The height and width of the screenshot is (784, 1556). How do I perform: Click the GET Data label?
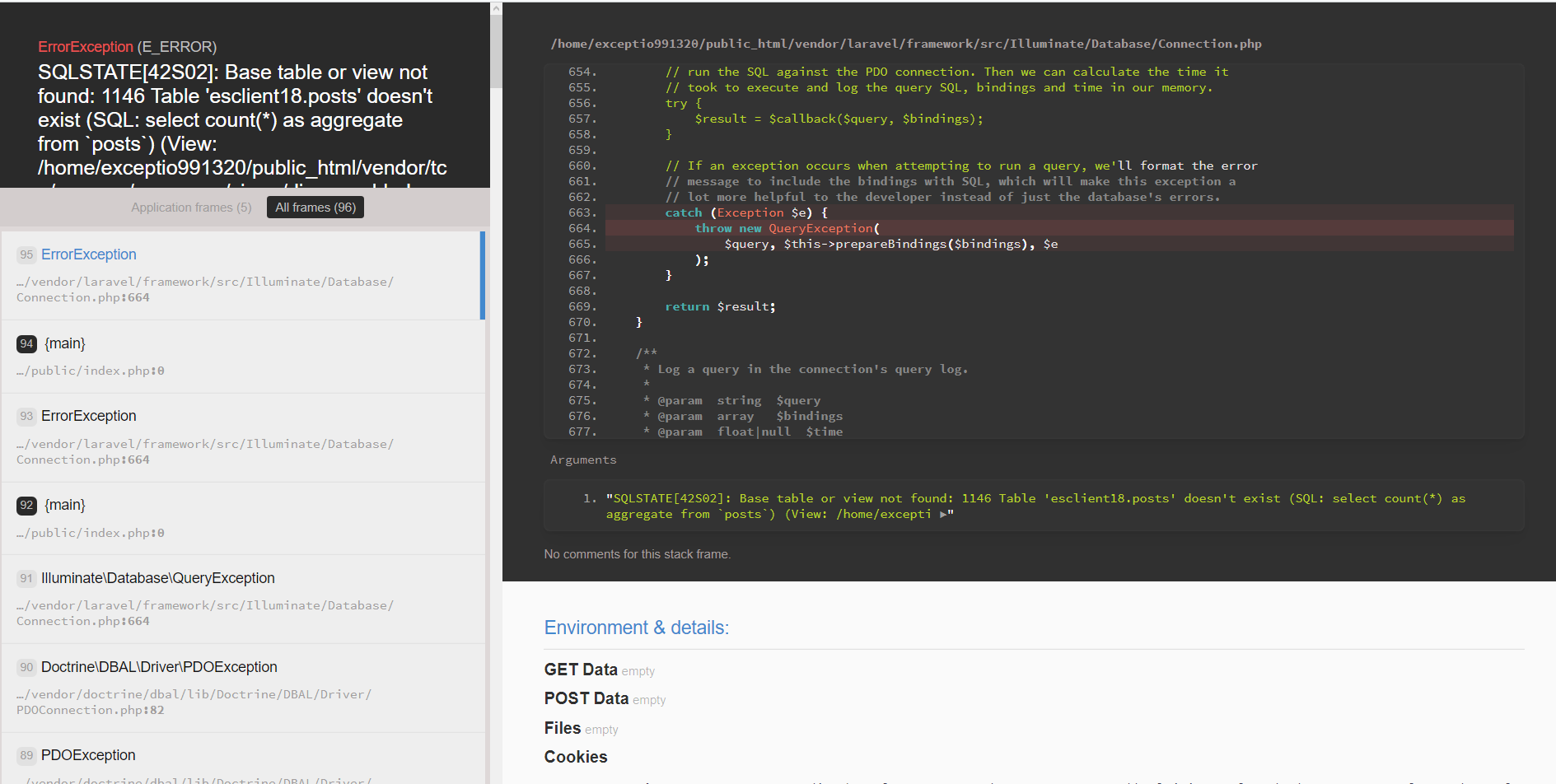coord(579,670)
